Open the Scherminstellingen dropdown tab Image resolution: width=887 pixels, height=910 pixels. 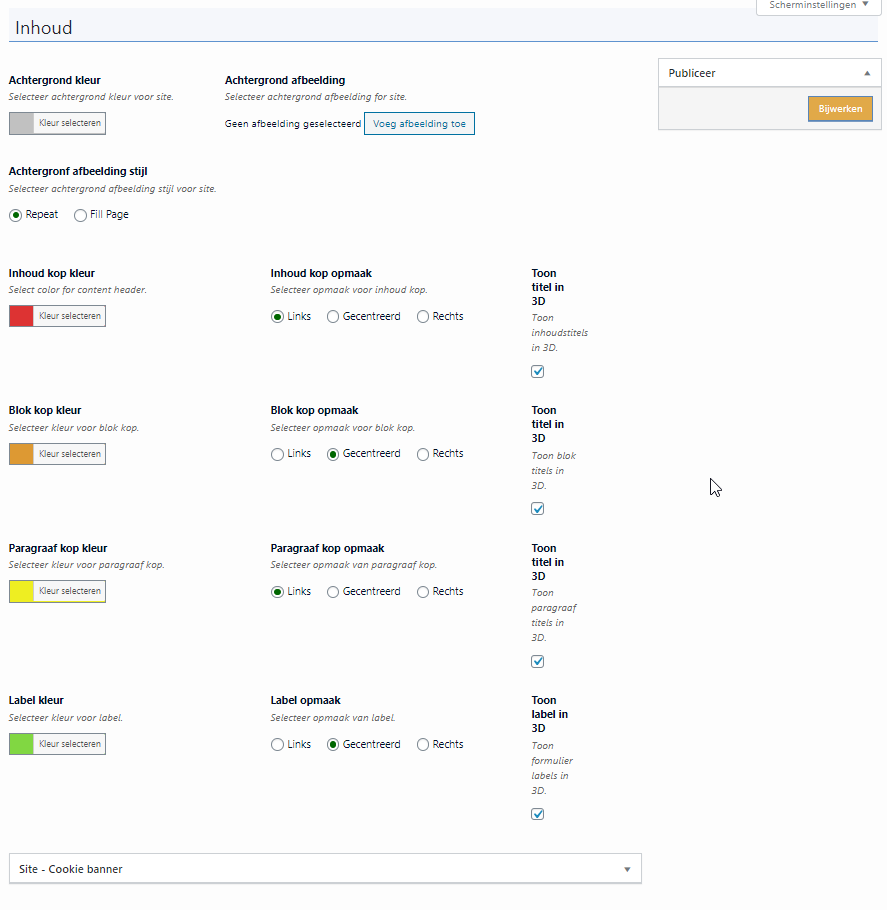pyautogui.click(x=819, y=5)
